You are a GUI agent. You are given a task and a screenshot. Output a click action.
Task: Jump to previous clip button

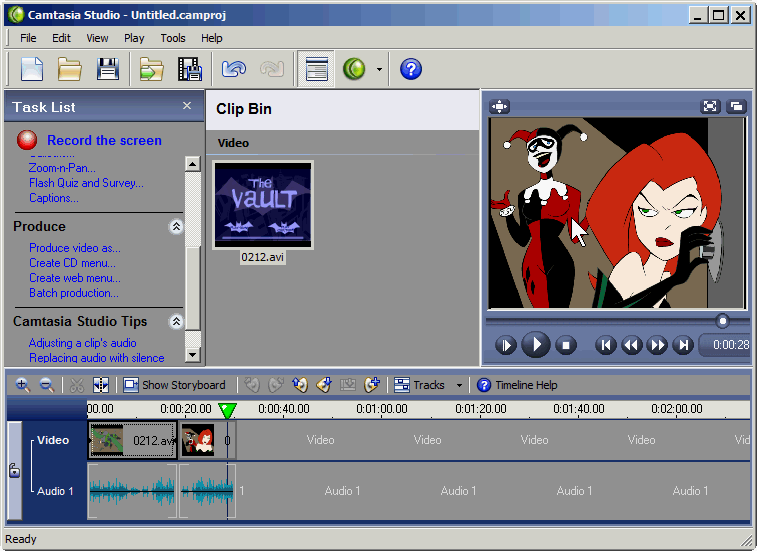tap(606, 345)
